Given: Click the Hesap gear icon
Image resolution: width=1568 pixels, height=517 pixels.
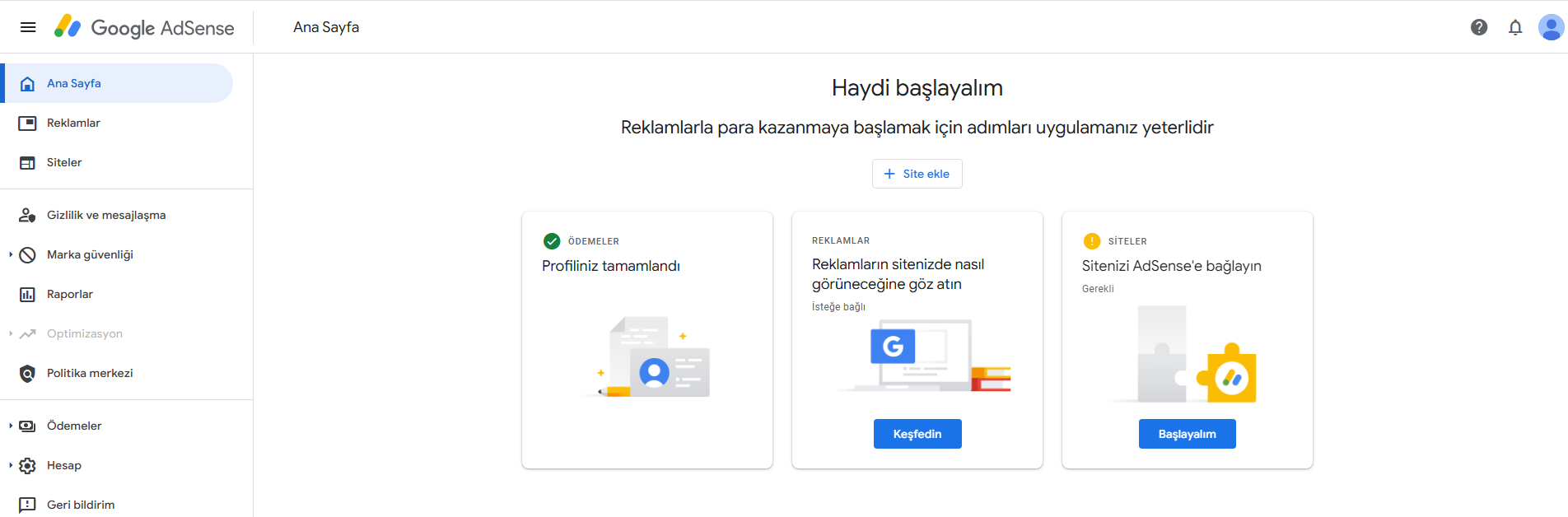Looking at the screenshot, I should [27, 465].
